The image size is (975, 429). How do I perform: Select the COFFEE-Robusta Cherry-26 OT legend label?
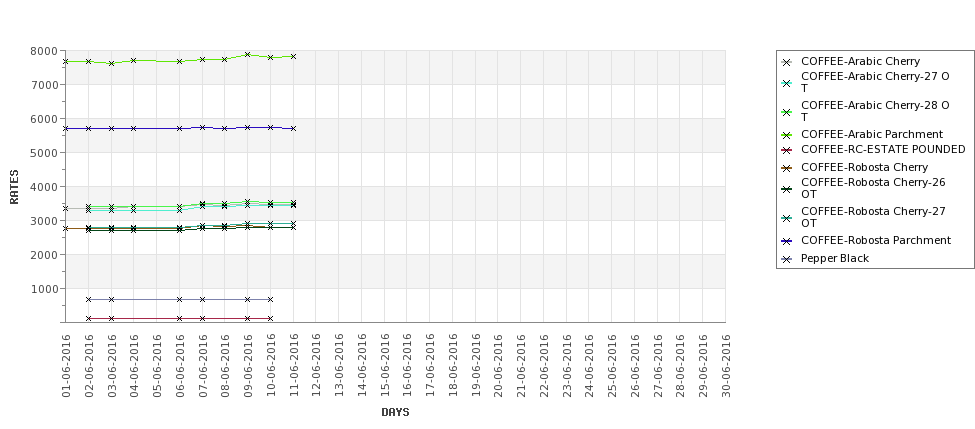(873, 188)
